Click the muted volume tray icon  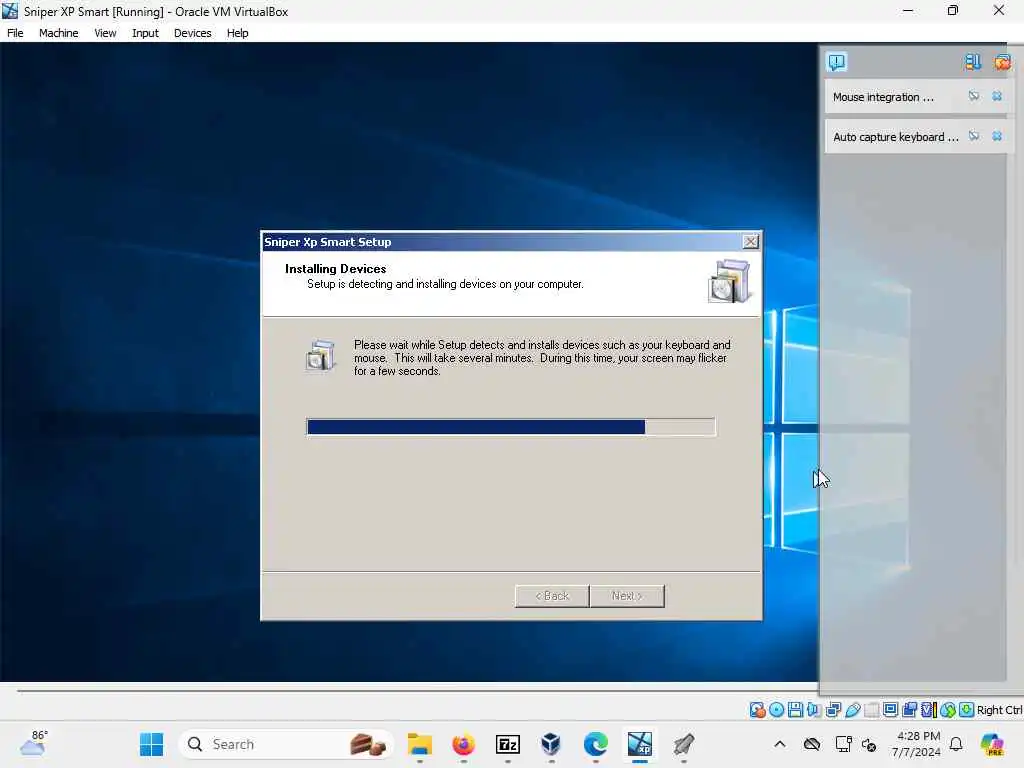pos(869,744)
